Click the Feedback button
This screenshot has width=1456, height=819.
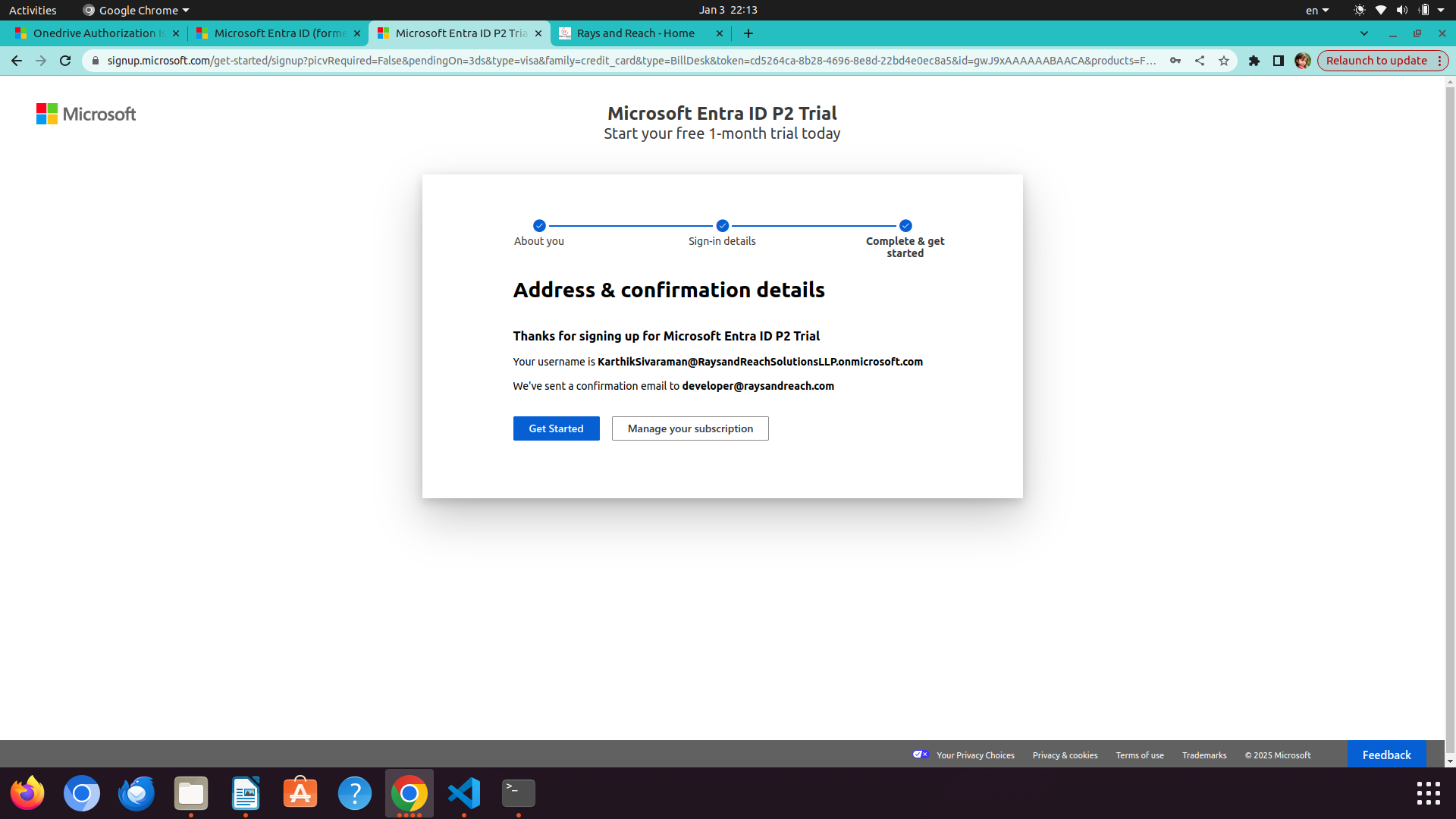pos(1386,755)
